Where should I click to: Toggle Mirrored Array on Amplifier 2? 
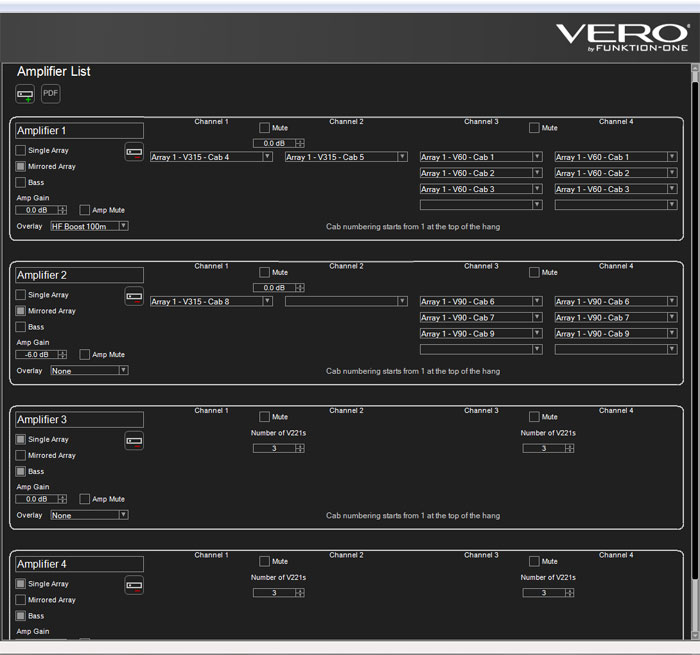click(21, 311)
